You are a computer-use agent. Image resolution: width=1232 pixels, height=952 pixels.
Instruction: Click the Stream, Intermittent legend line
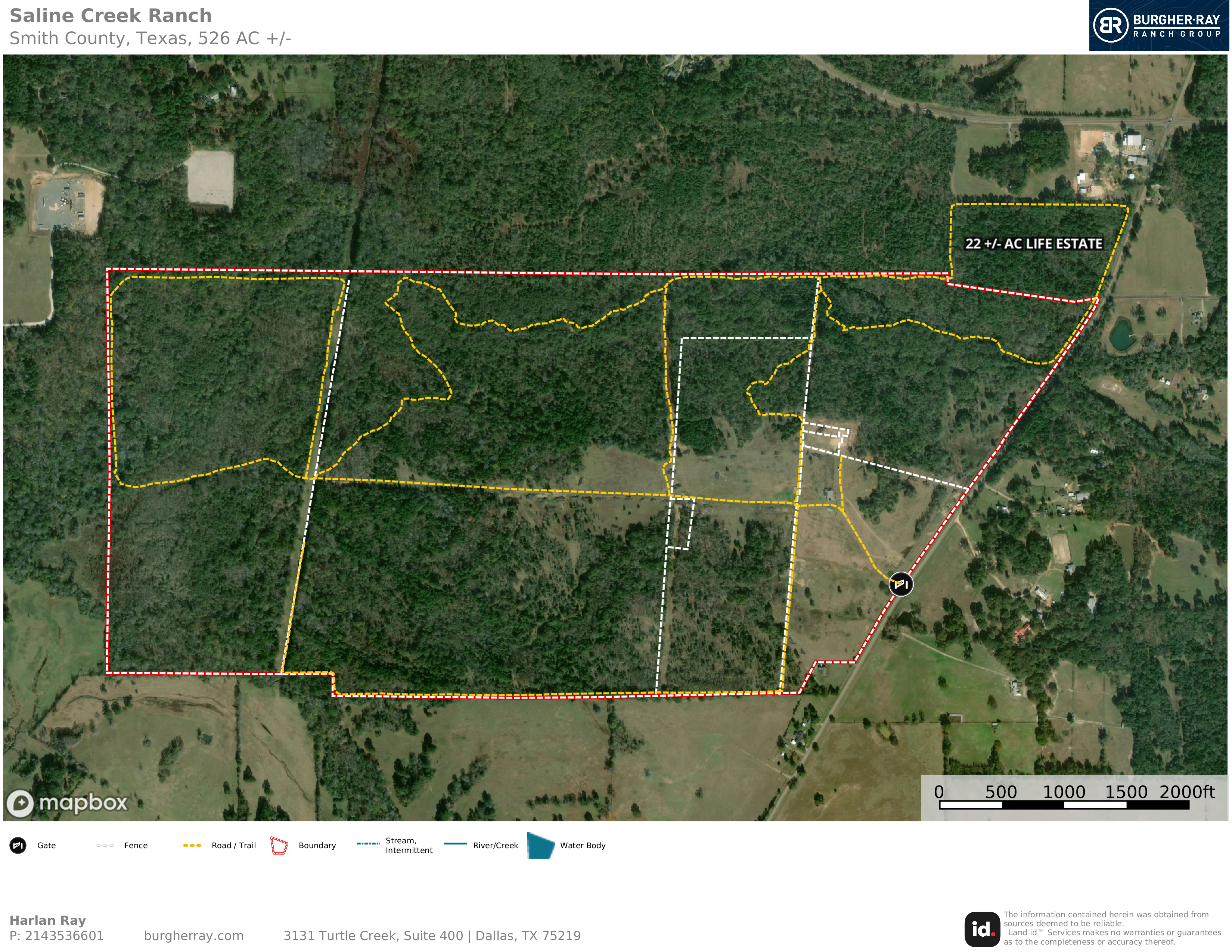coord(368,844)
